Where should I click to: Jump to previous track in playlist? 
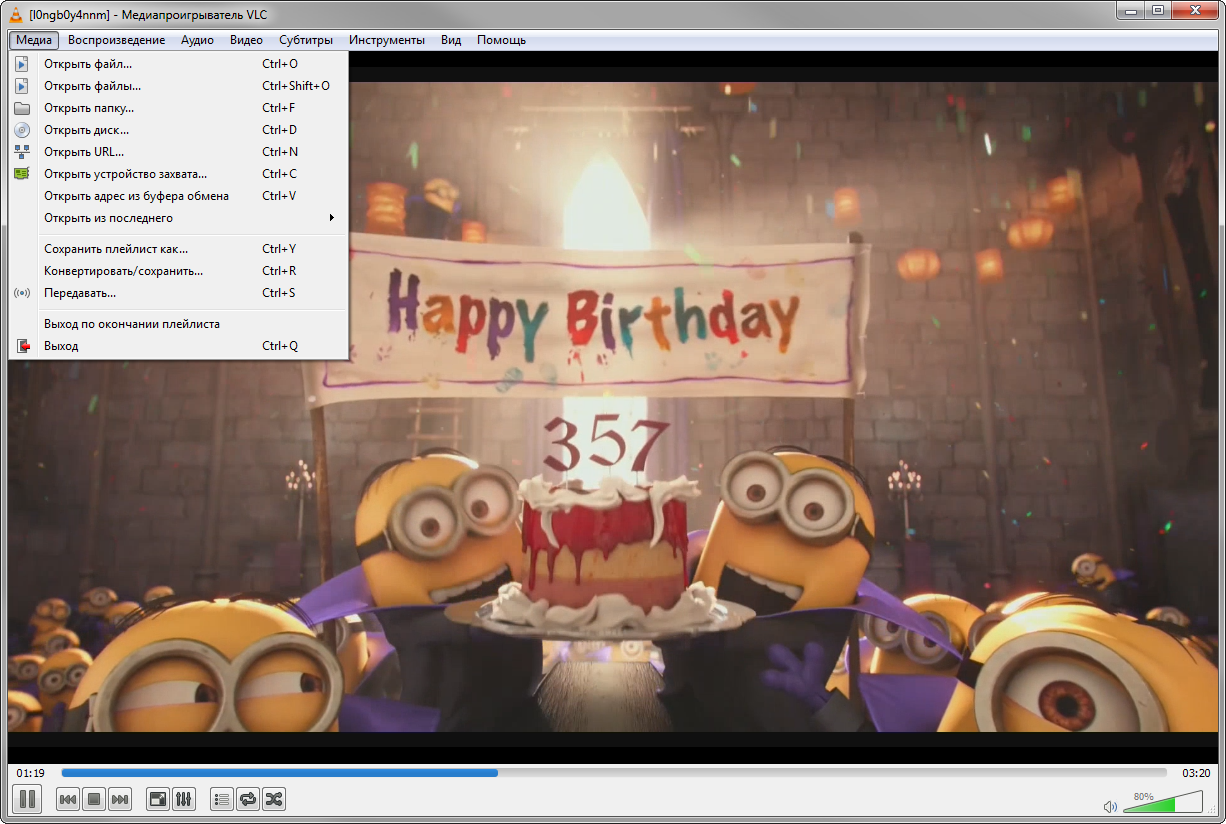point(68,799)
